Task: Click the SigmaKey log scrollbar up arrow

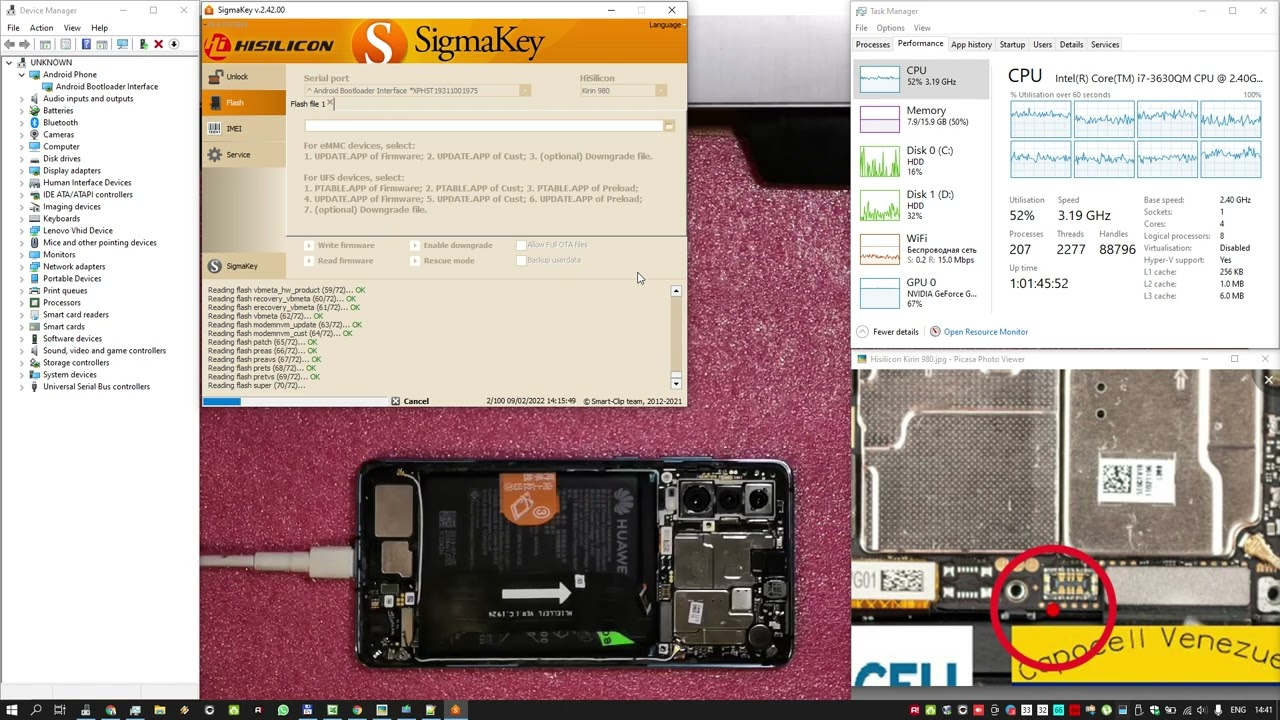Action: 676,291
